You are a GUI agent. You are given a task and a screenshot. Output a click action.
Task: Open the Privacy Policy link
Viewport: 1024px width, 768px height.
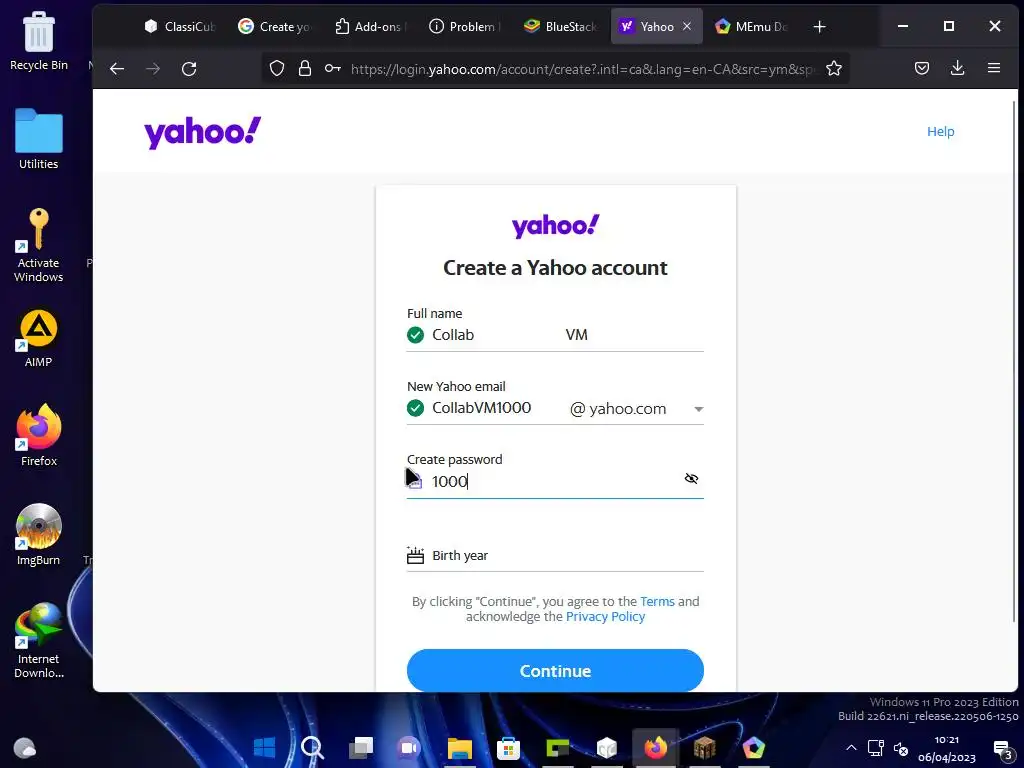pos(605,616)
